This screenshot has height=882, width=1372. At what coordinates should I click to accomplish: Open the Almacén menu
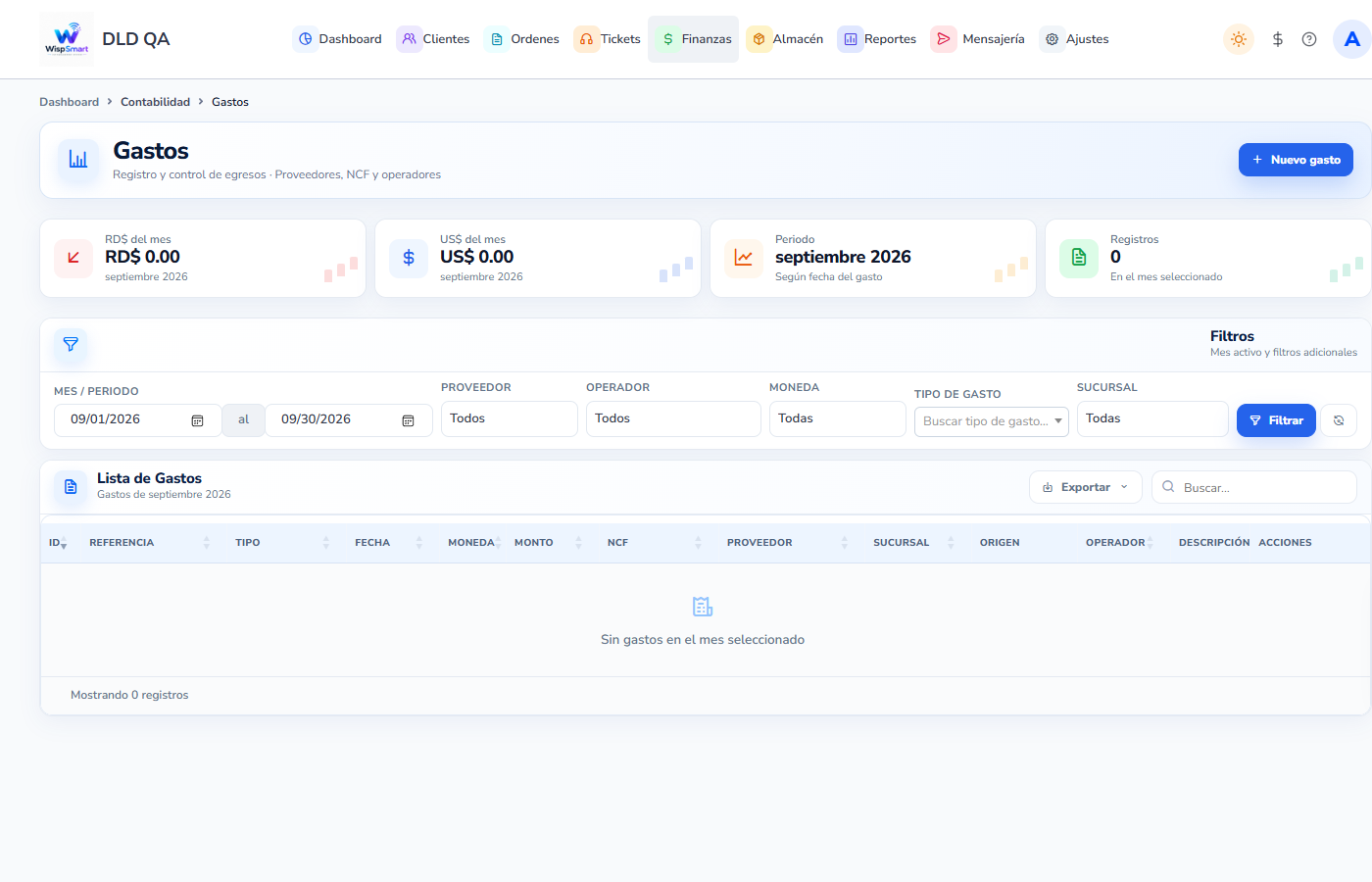coord(786,39)
